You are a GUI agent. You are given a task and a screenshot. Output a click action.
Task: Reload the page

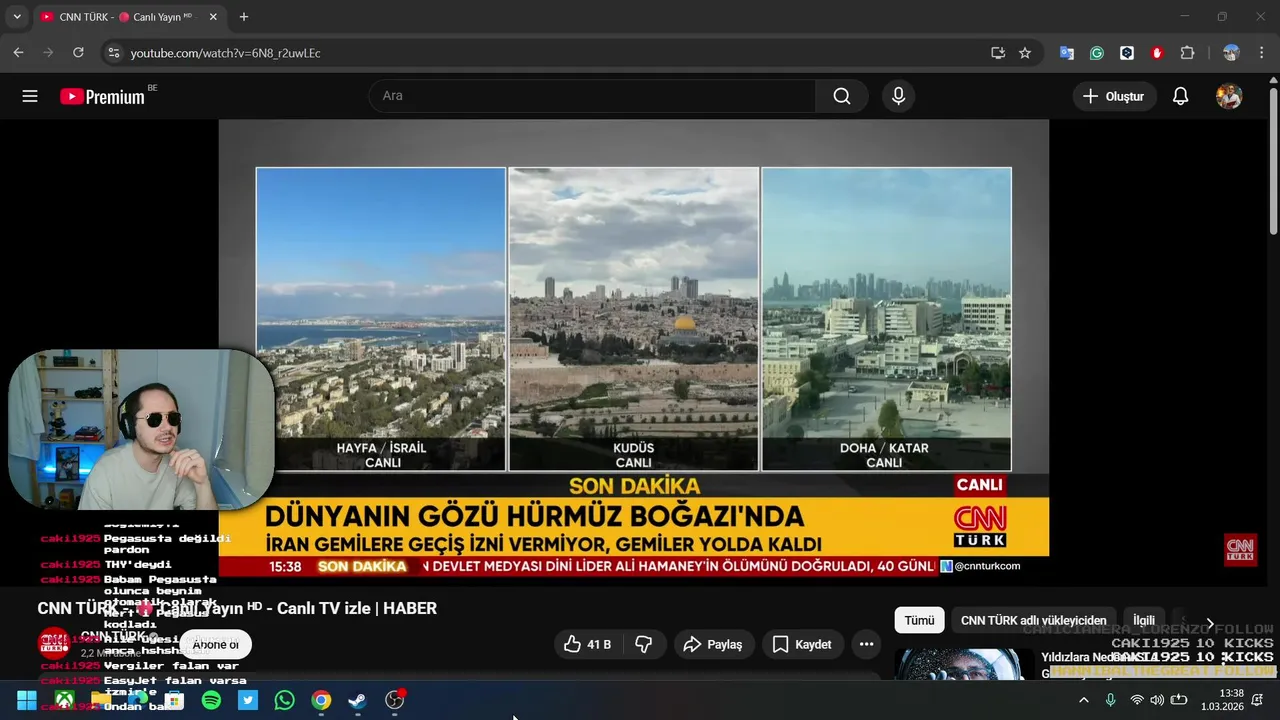pos(78,53)
